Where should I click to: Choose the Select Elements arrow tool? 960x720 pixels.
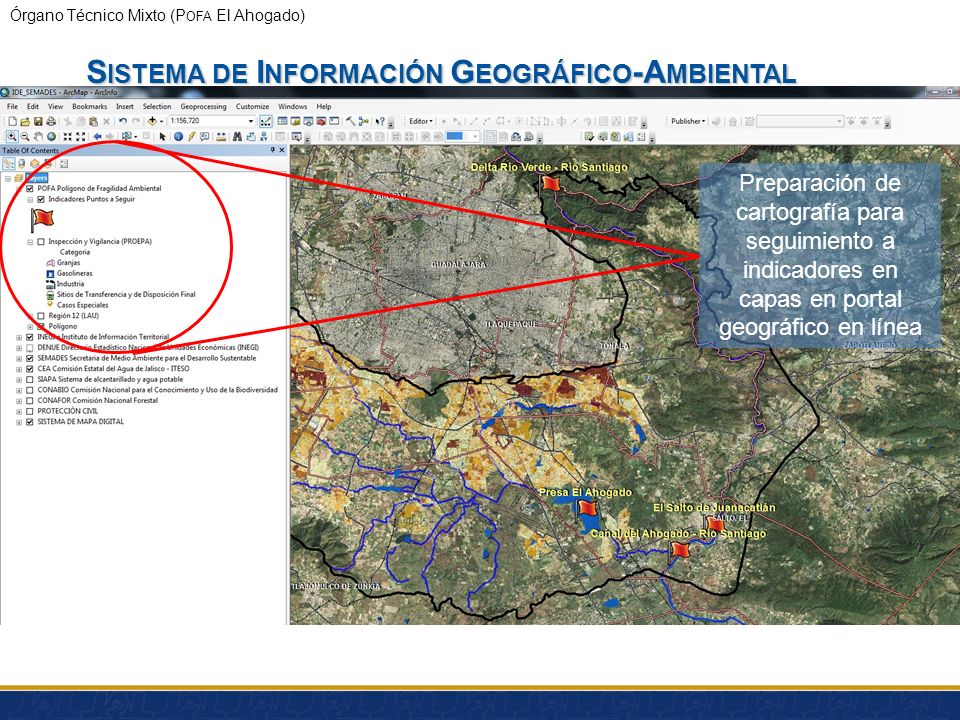[162, 137]
